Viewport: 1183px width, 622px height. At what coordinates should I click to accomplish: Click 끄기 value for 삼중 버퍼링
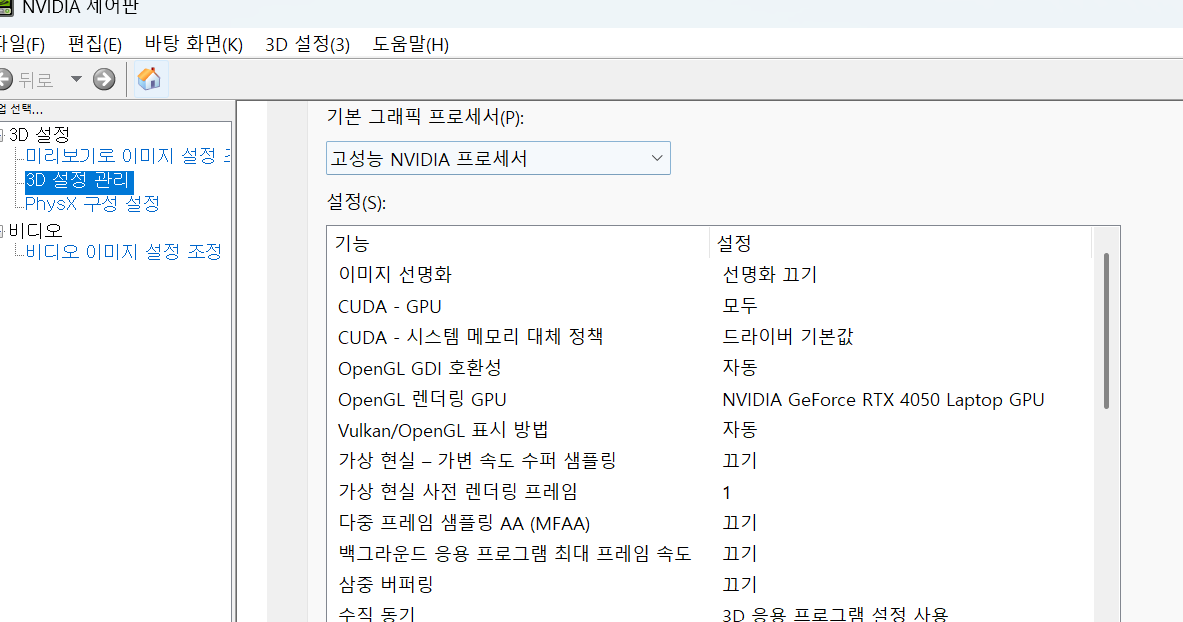coord(740,585)
